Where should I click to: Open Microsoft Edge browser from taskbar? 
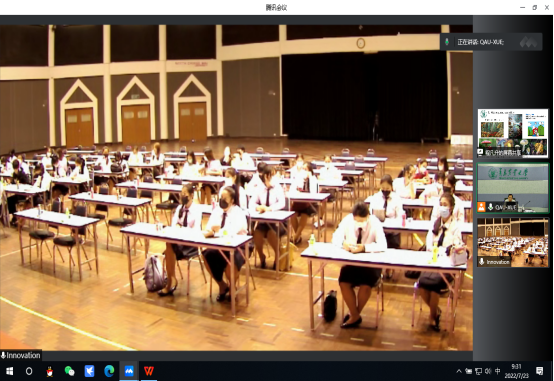point(109,371)
